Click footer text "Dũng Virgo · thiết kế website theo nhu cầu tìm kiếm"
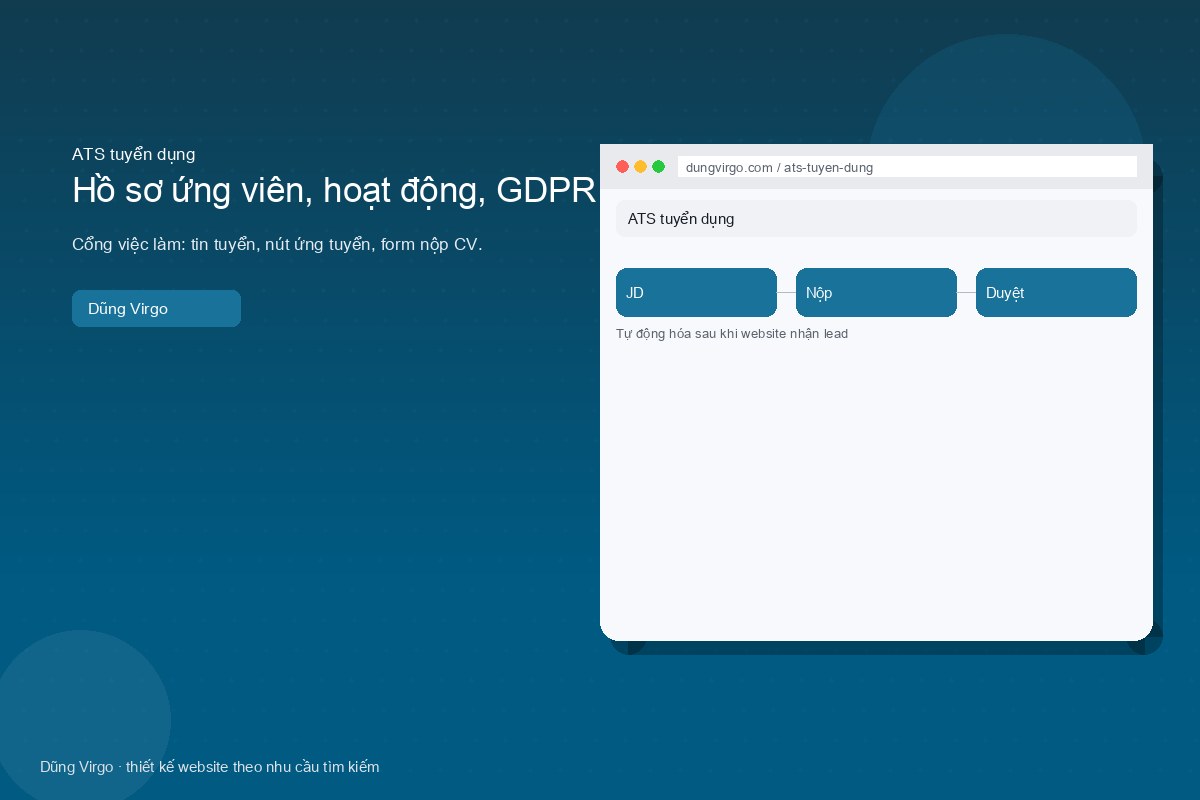Screen dimensions: 1200x800 (x=210, y=767)
